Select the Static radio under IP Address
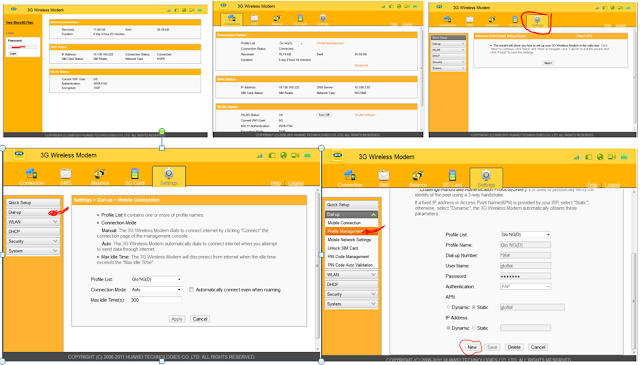 [x=474, y=328]
